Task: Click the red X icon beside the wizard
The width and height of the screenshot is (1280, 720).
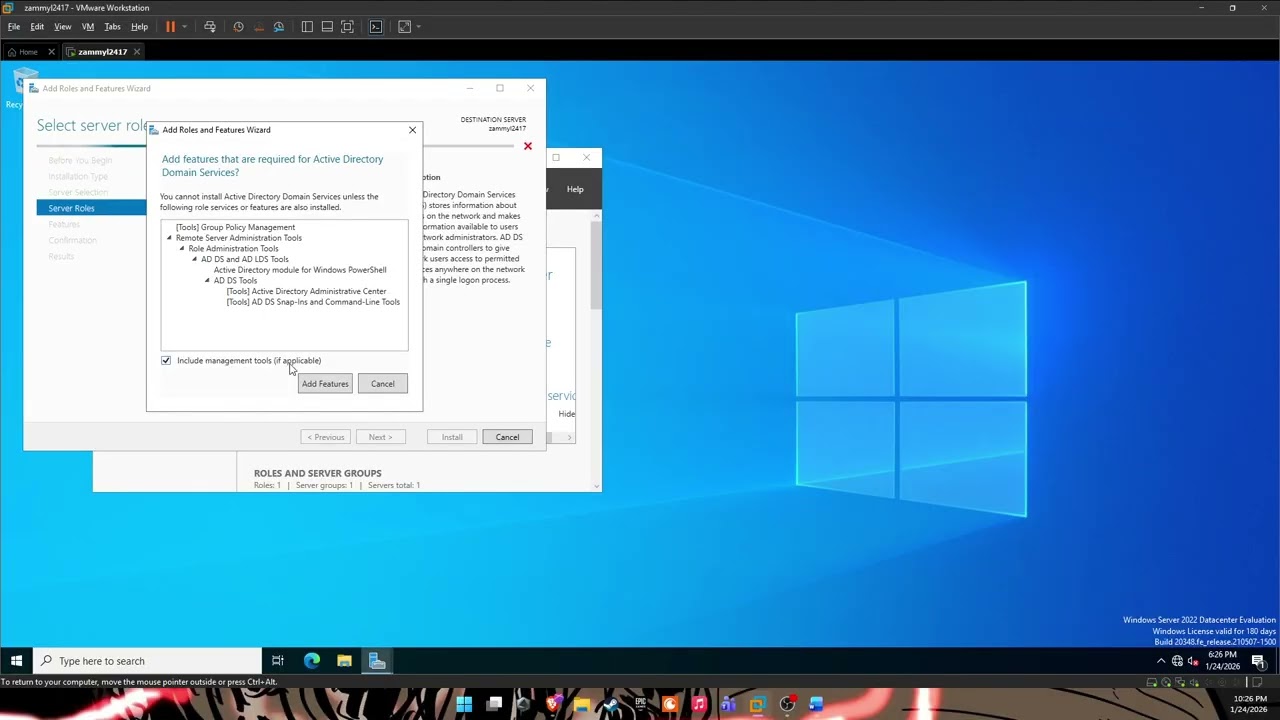Action: pos(528,147)
